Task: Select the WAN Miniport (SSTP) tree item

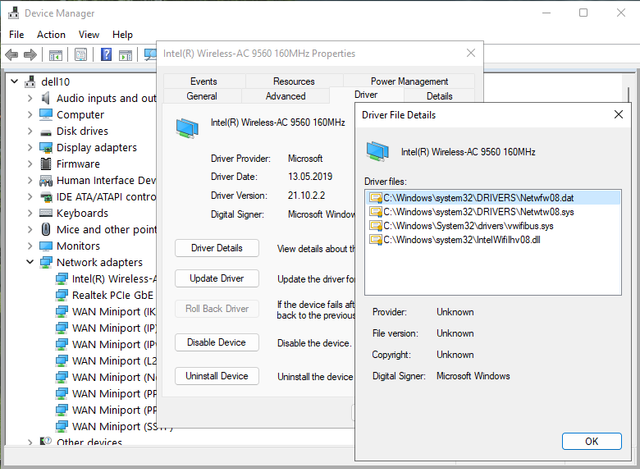Action: pos(114,427)
